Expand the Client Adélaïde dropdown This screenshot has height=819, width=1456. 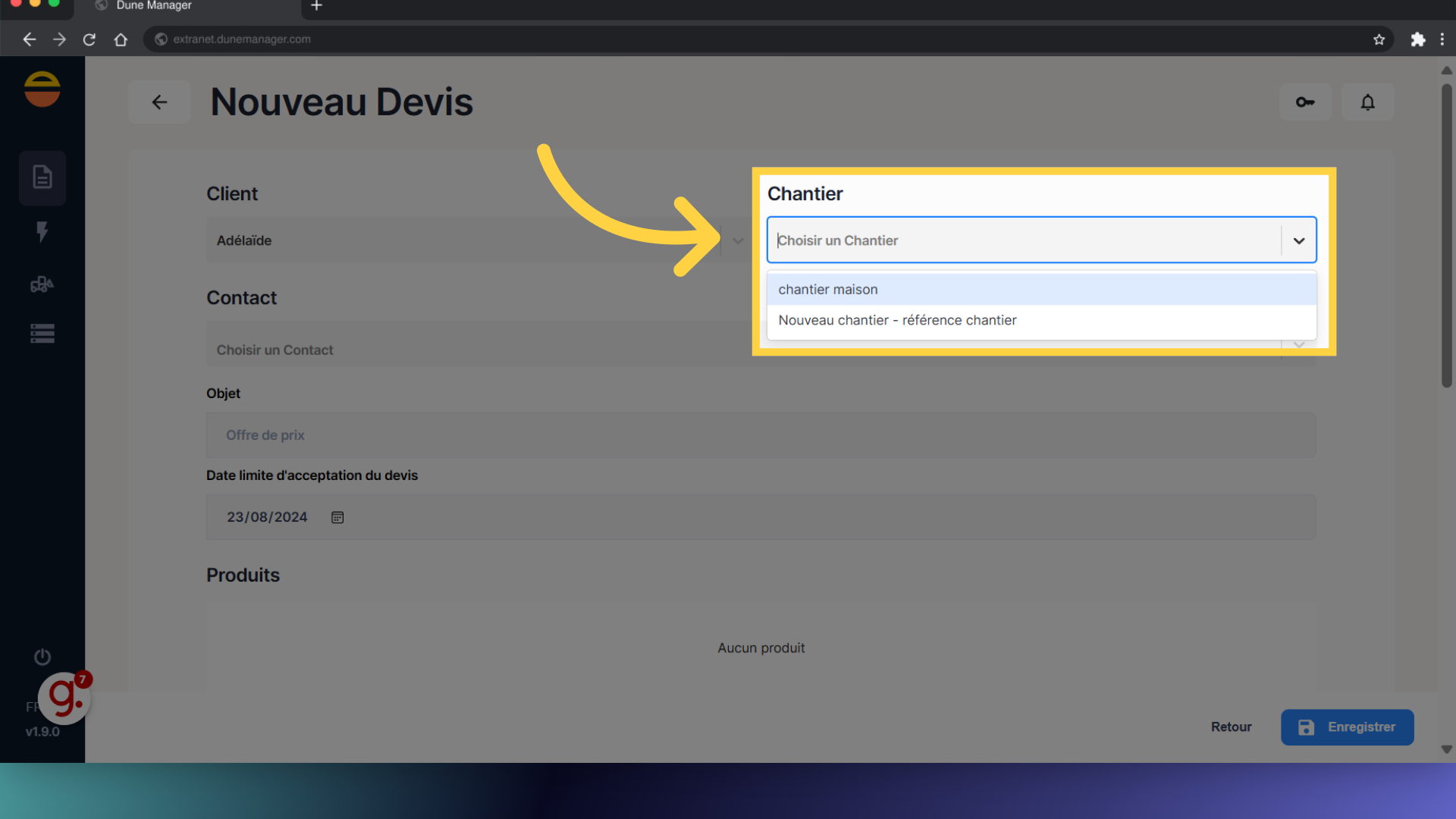(x=737, y=240)
